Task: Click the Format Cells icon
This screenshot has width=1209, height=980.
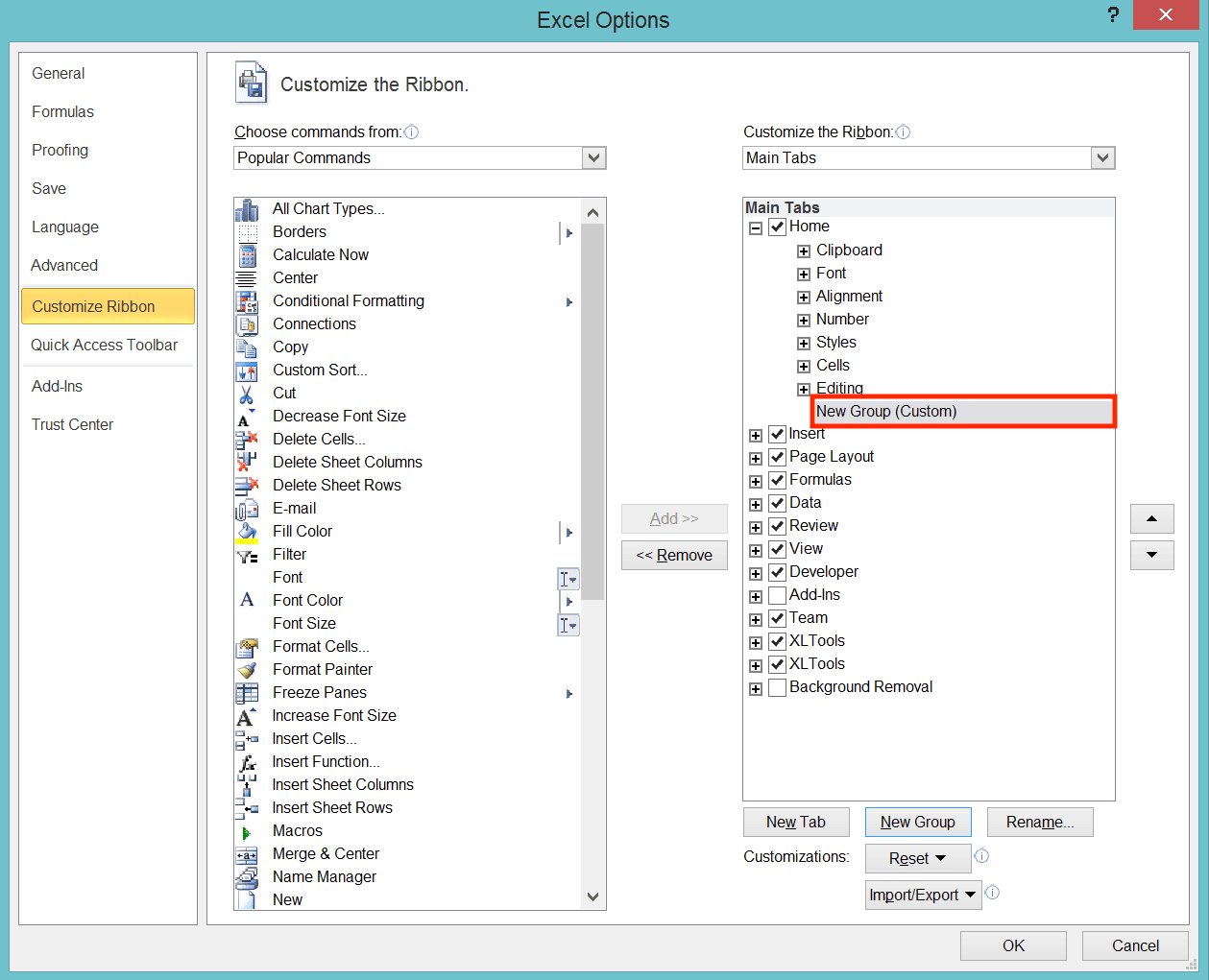Action: tap(247, 647)
